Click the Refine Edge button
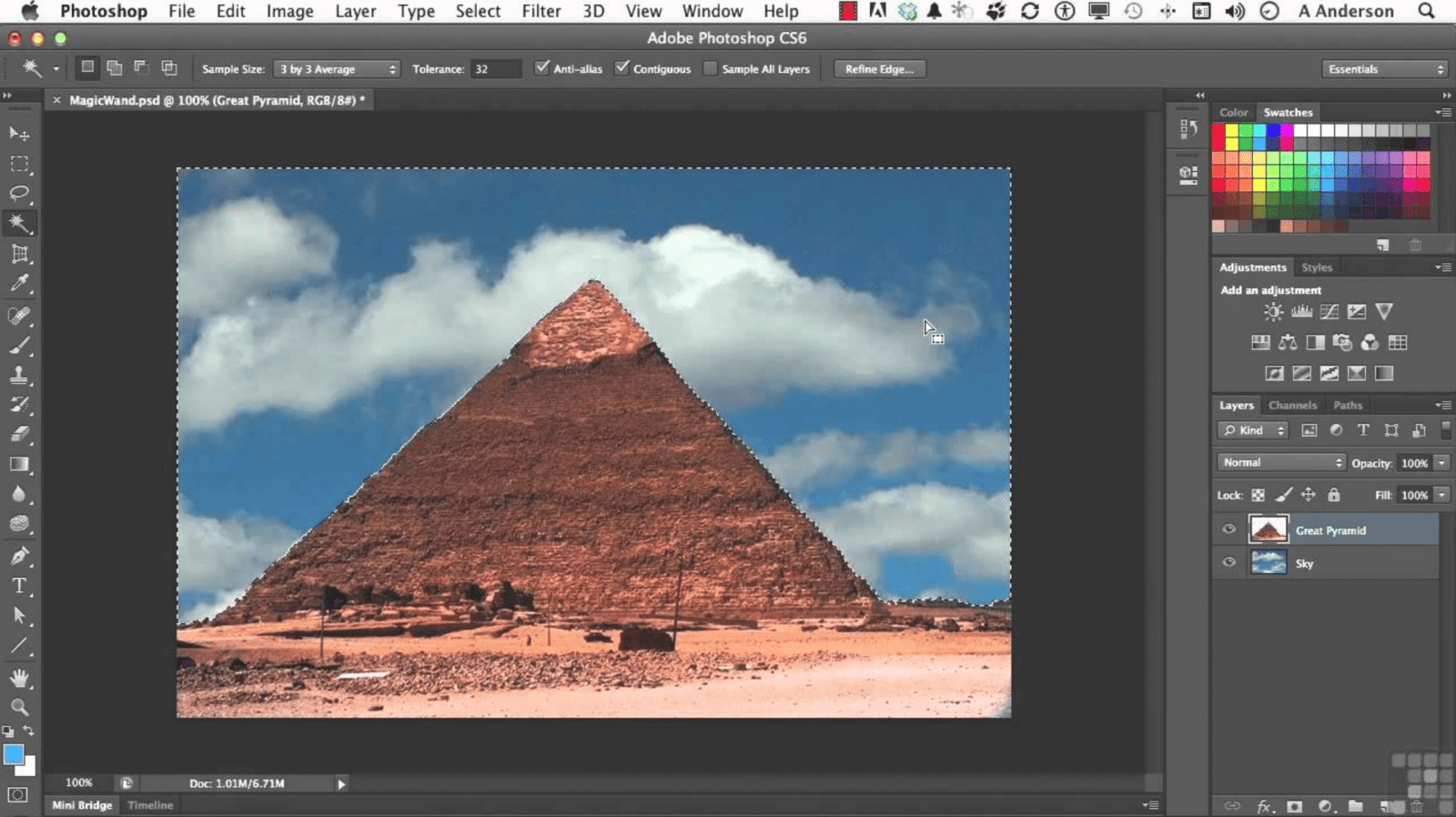This screenshot has width=1456, height=817. click(879, 69)
